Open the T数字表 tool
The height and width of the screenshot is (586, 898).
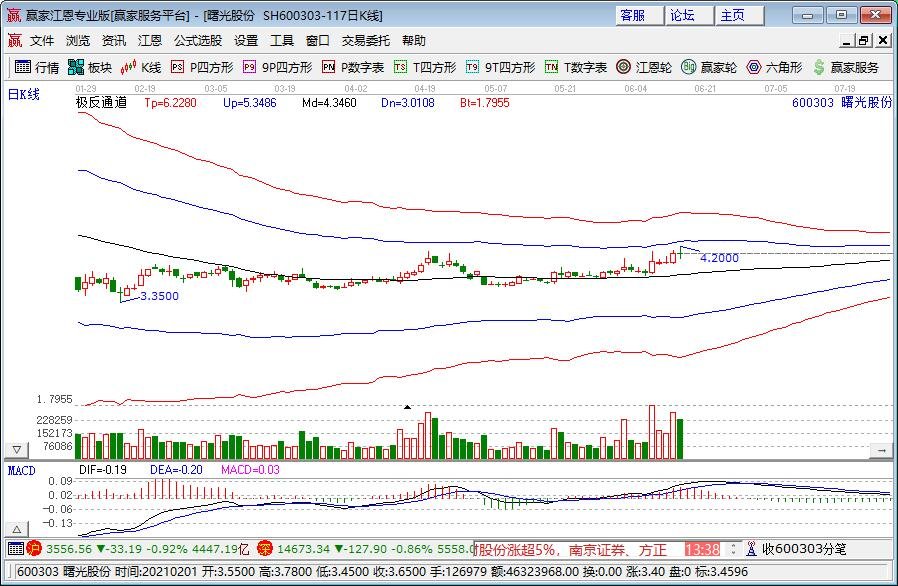click(576, 68)
